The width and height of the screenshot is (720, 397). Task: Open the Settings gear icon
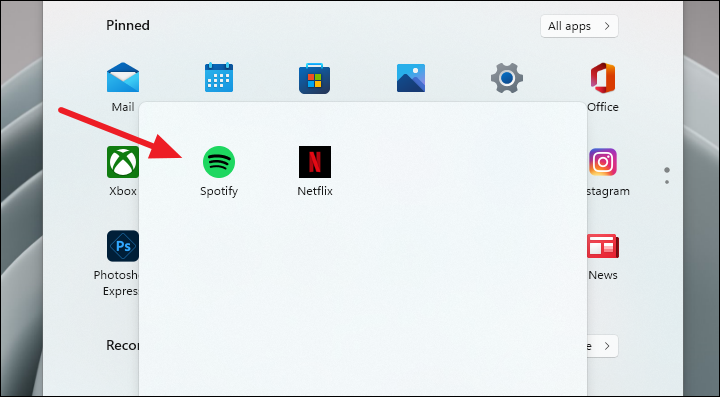pos(507,78)
